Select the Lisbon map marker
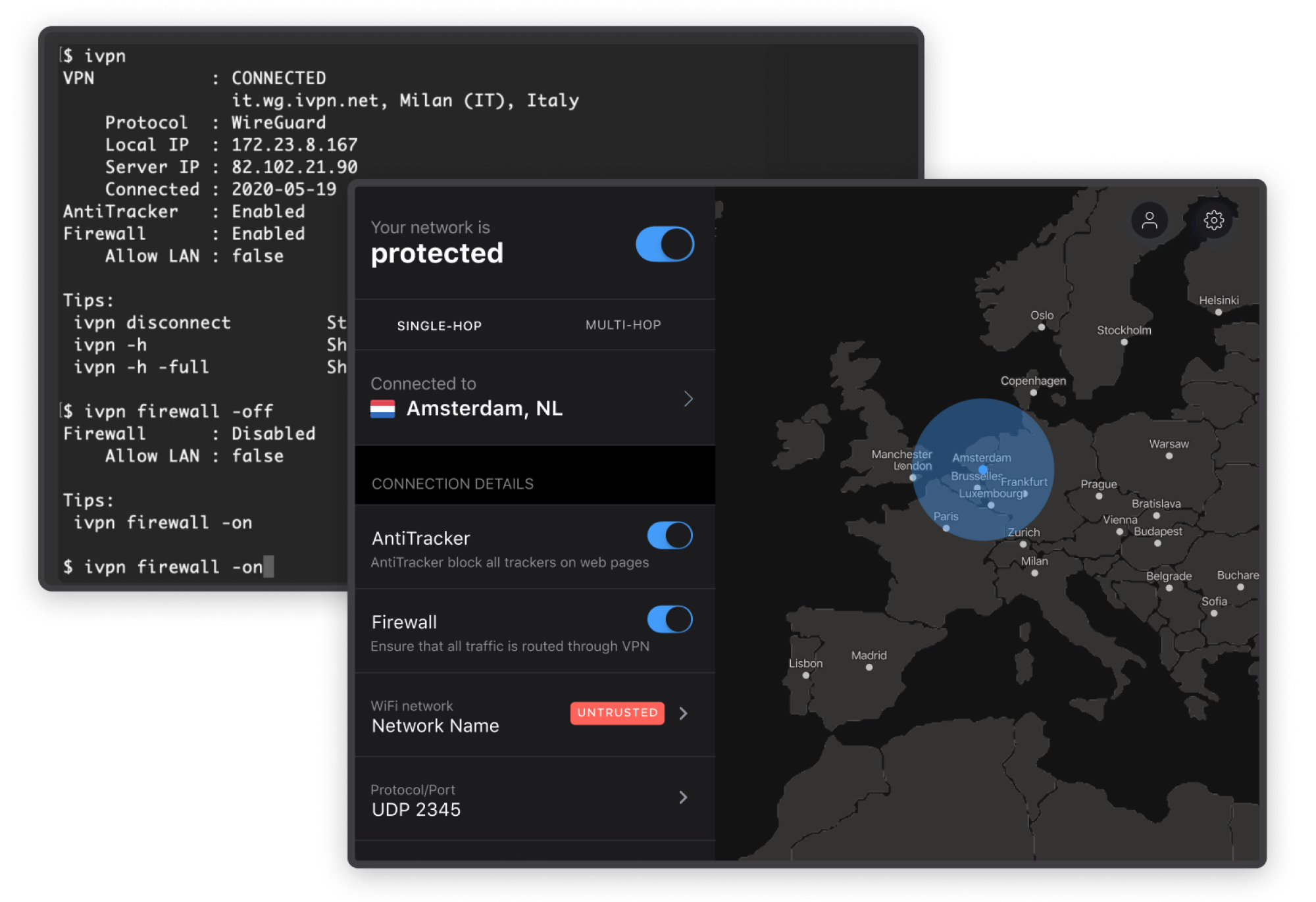 coord(805,675)
